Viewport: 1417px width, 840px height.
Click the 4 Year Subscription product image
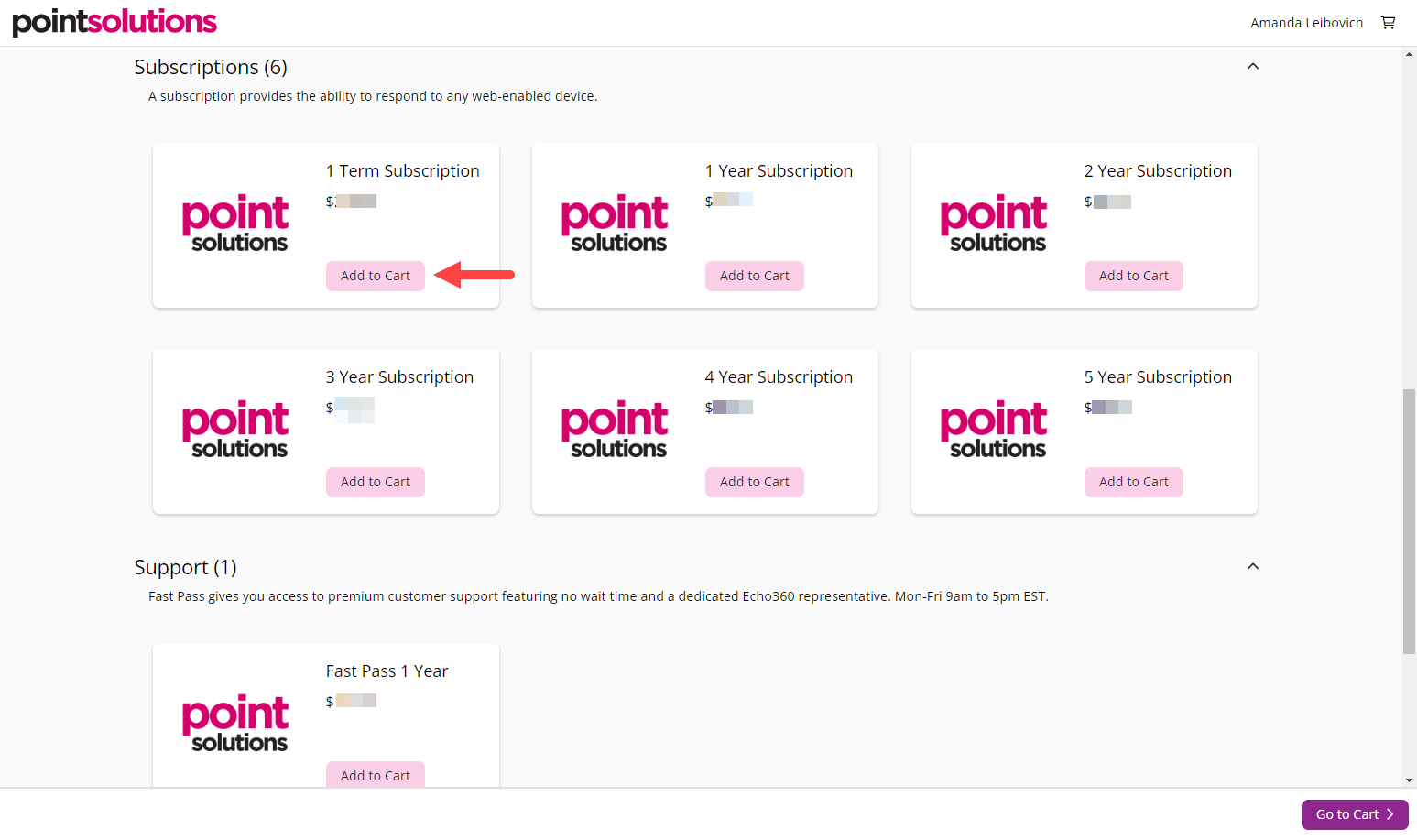(x=615, y=431)
